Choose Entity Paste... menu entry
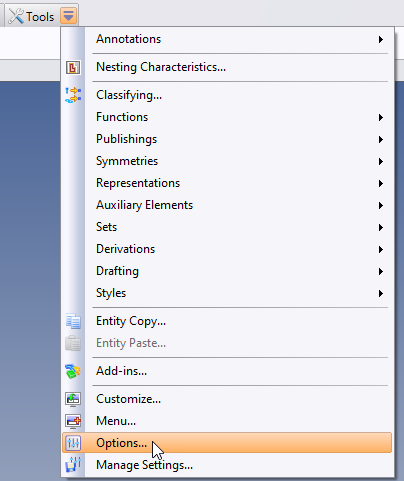The image size is (404, 481). point(227,343)
